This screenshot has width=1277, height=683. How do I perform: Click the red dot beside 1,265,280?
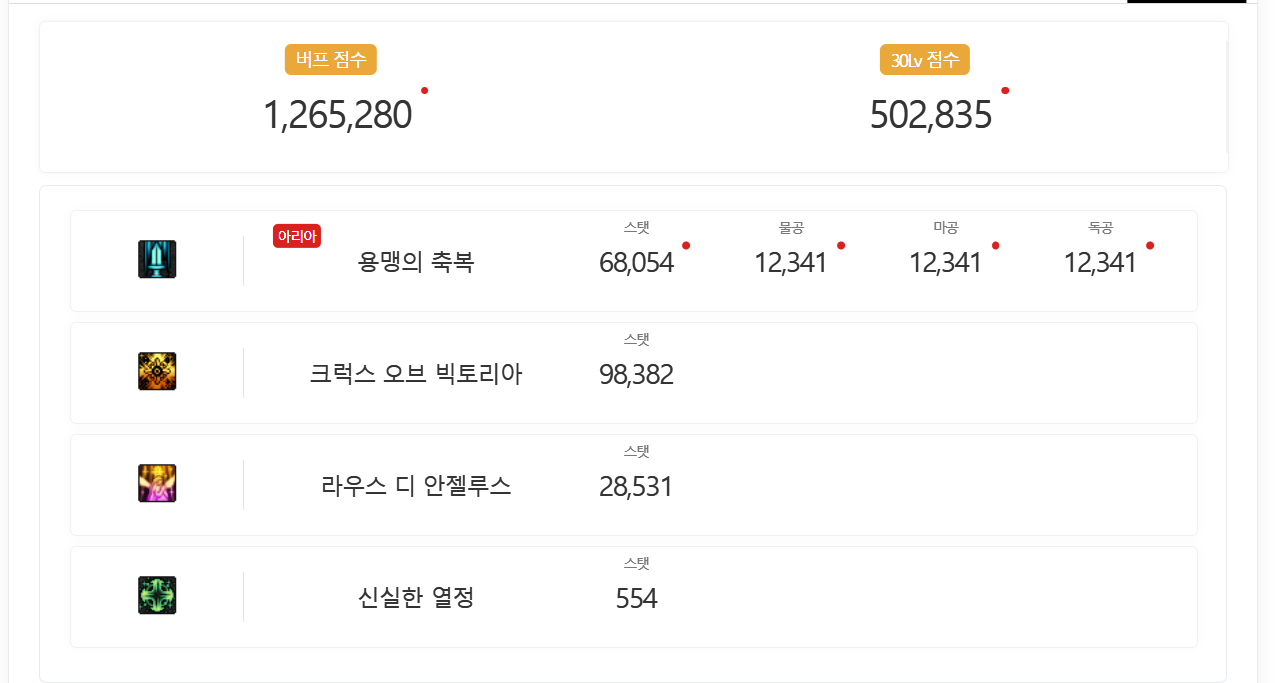tap(424, 91)
